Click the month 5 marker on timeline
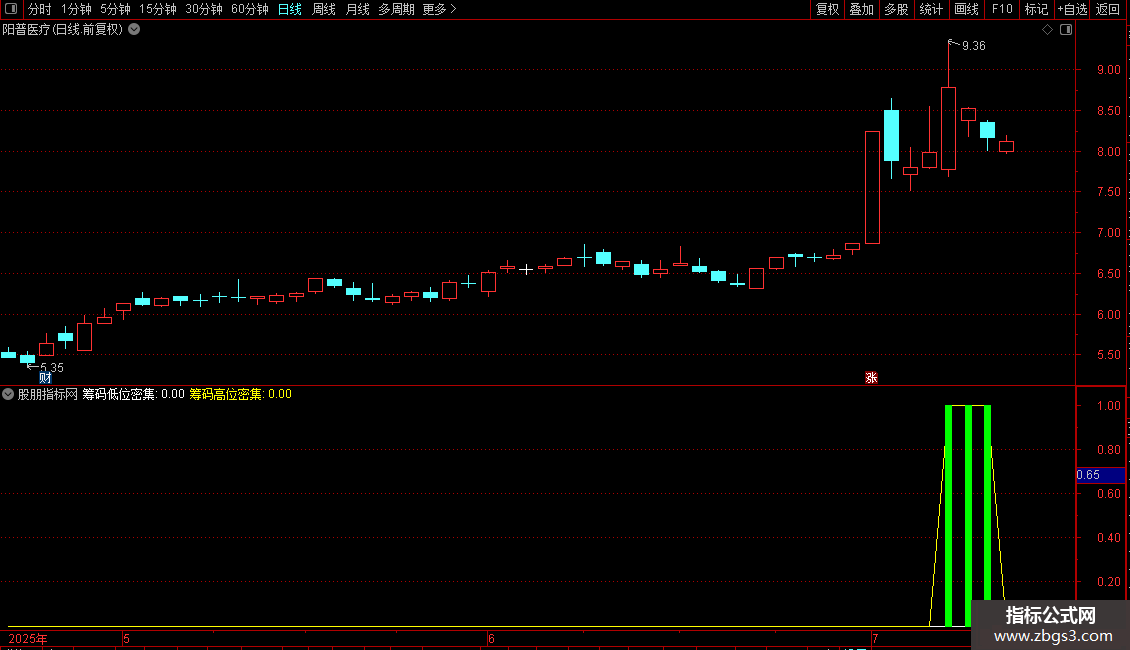This screenshot has height=650, width=1130. pos(126,639)
